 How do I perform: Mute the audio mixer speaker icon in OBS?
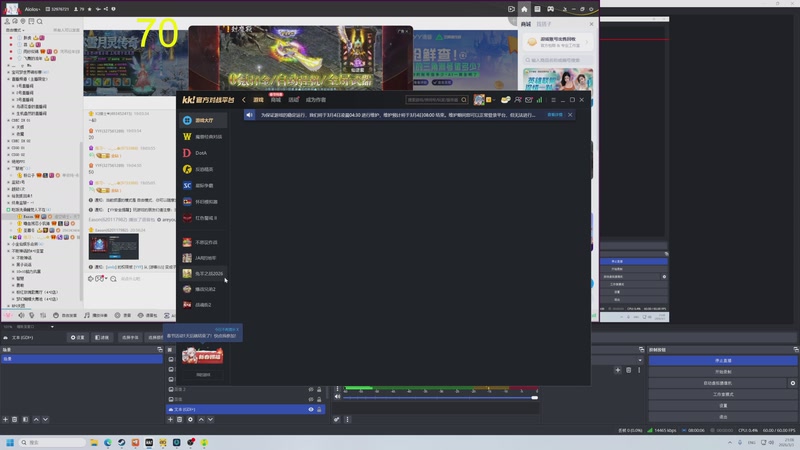(x=337, y=397)
